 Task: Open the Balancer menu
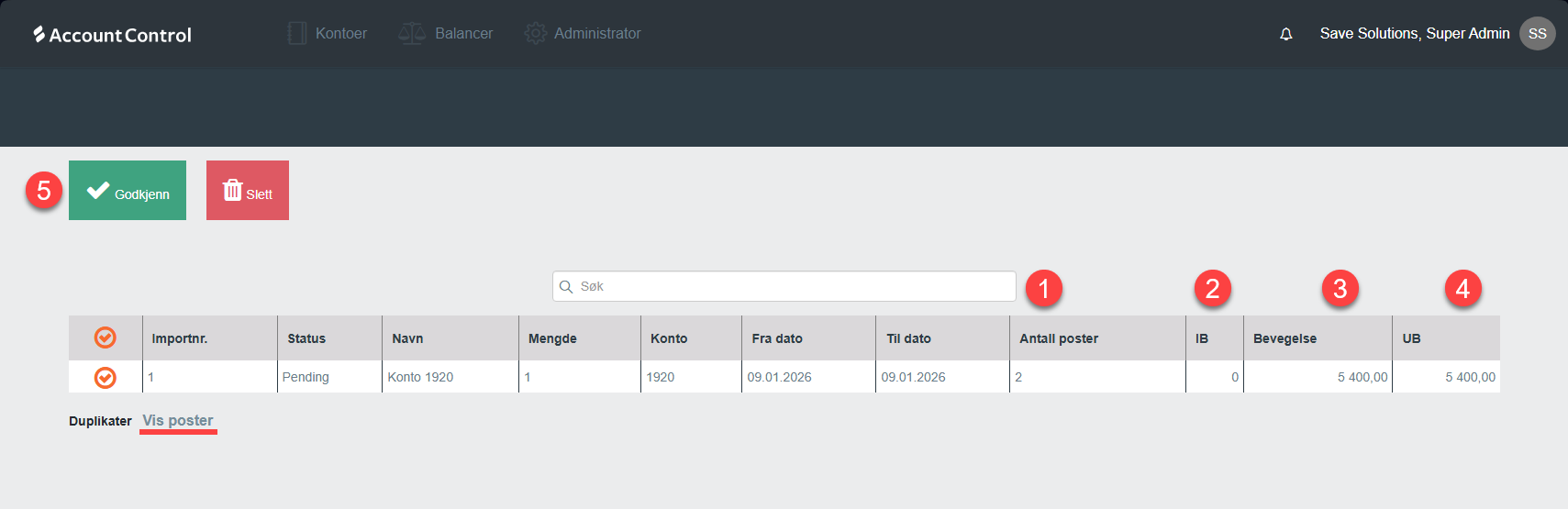point(463,34)
